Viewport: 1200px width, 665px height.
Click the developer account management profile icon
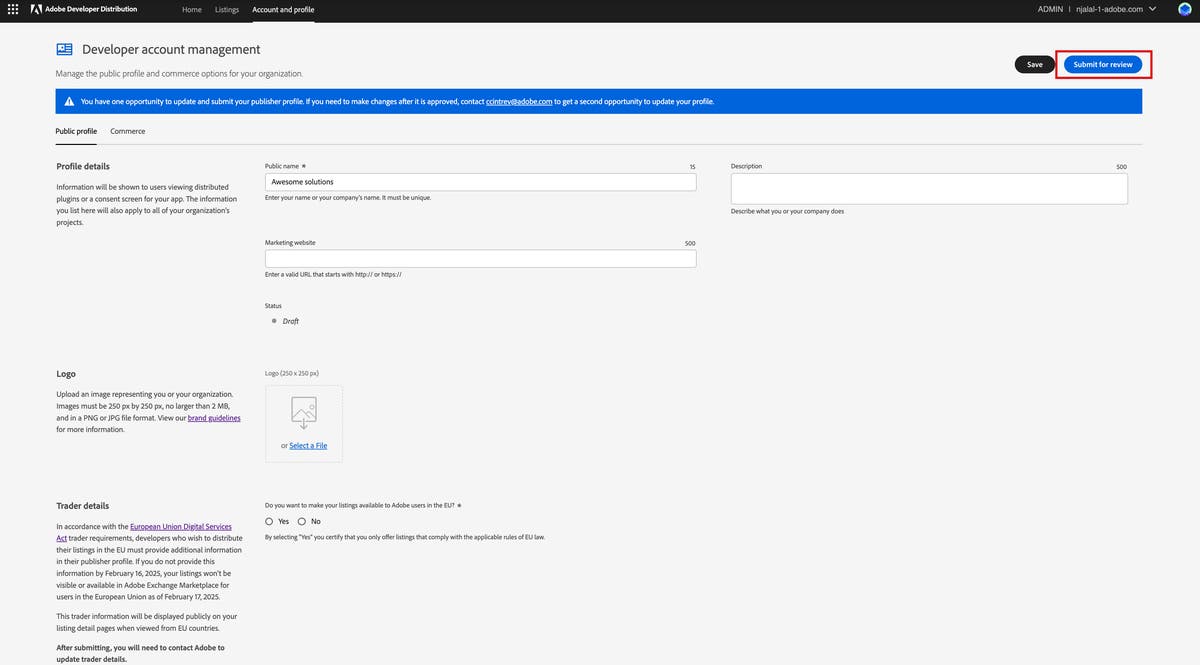[x=64, y=49]
